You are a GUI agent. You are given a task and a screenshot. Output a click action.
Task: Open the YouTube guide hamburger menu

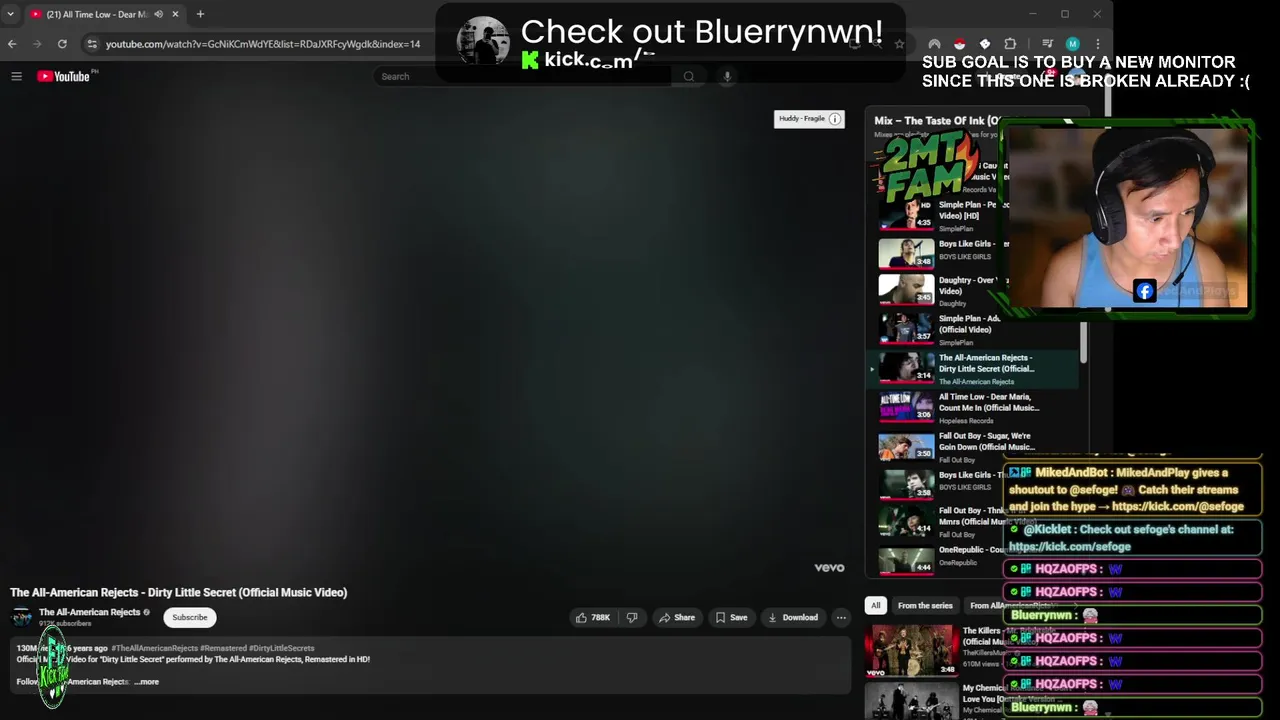click(16, 76)
